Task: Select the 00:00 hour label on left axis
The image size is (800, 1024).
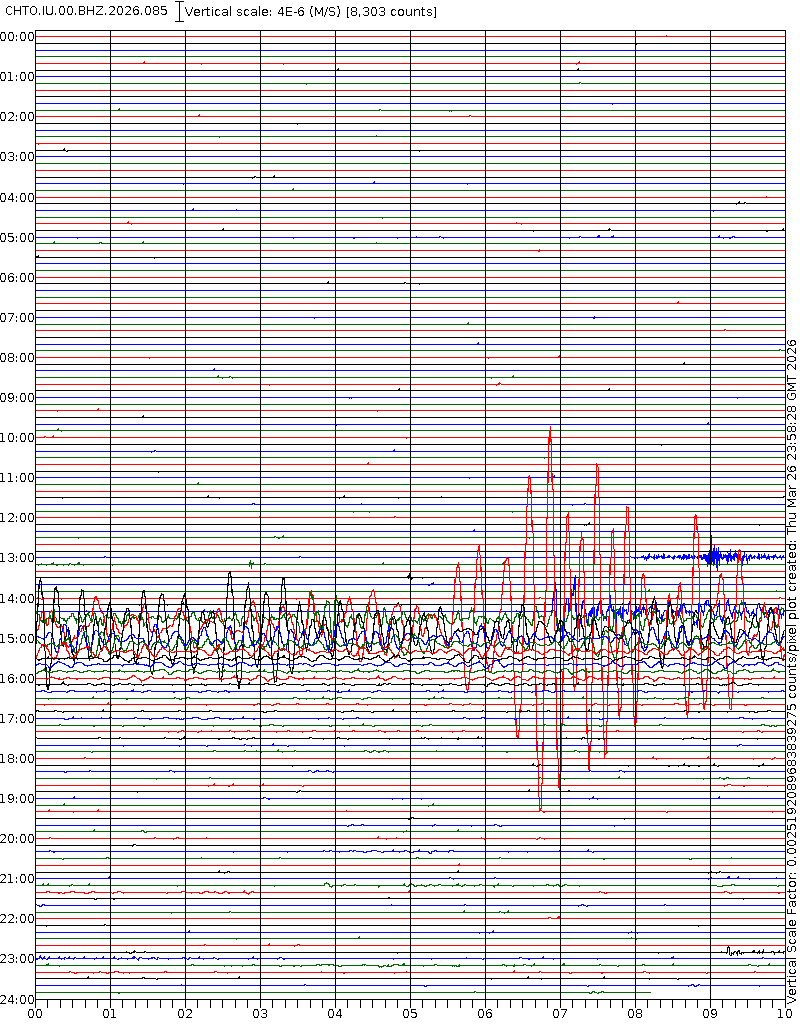Action: [17, 37]
